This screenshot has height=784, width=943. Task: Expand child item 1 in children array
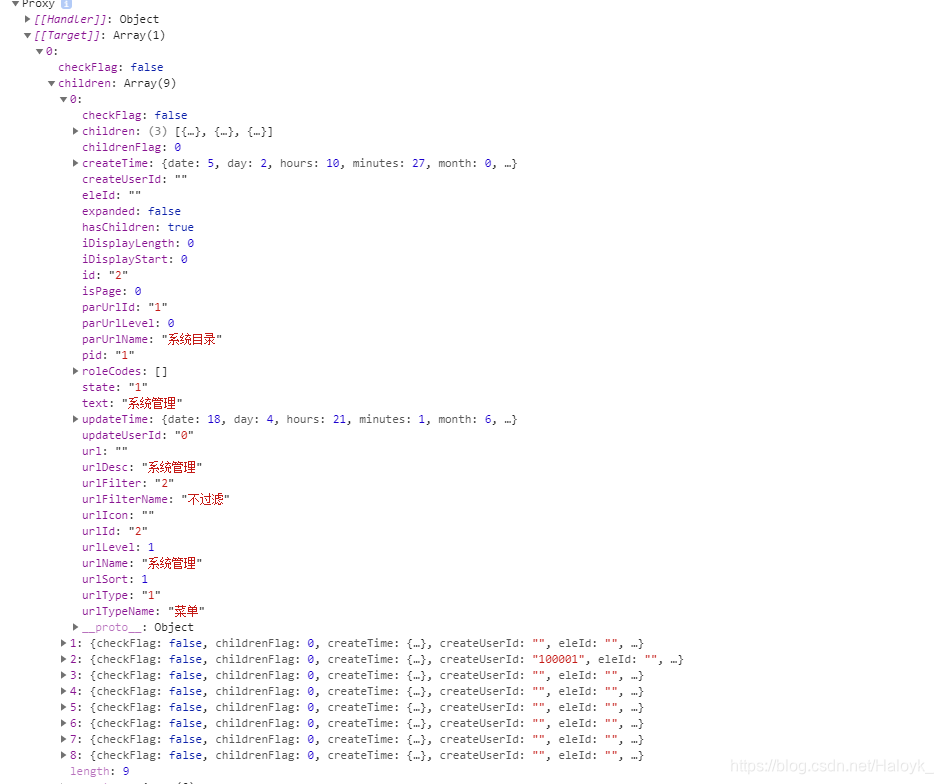63,643
